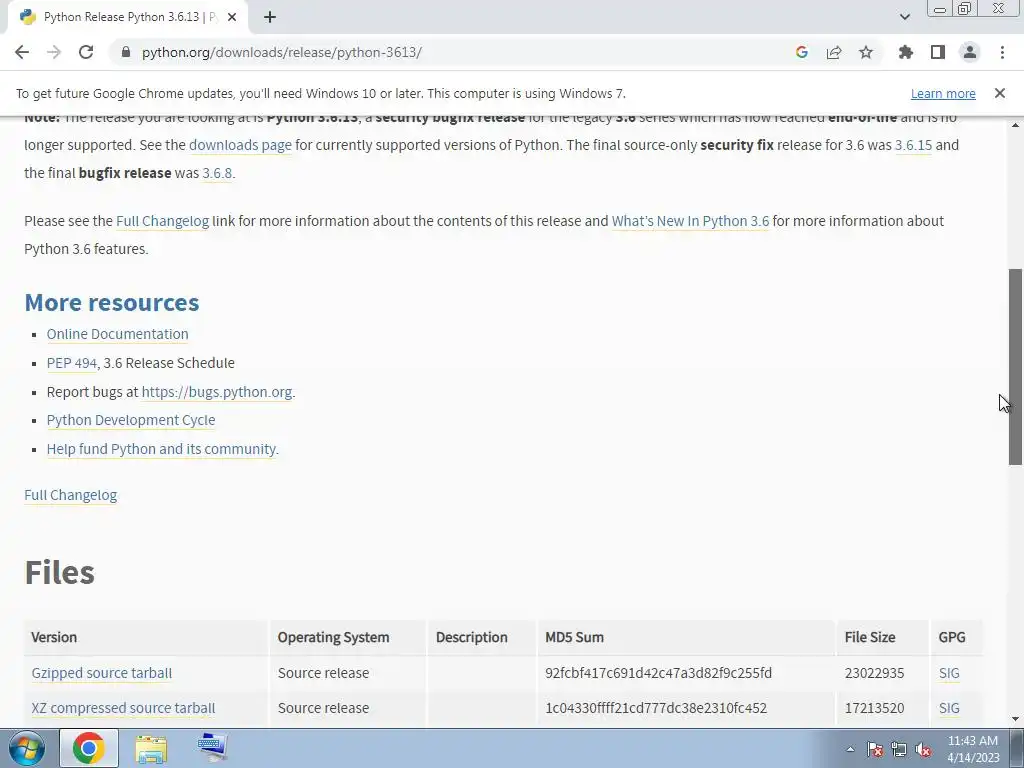
Task: Click the address bar URL
Action: [x=281, y=52]
